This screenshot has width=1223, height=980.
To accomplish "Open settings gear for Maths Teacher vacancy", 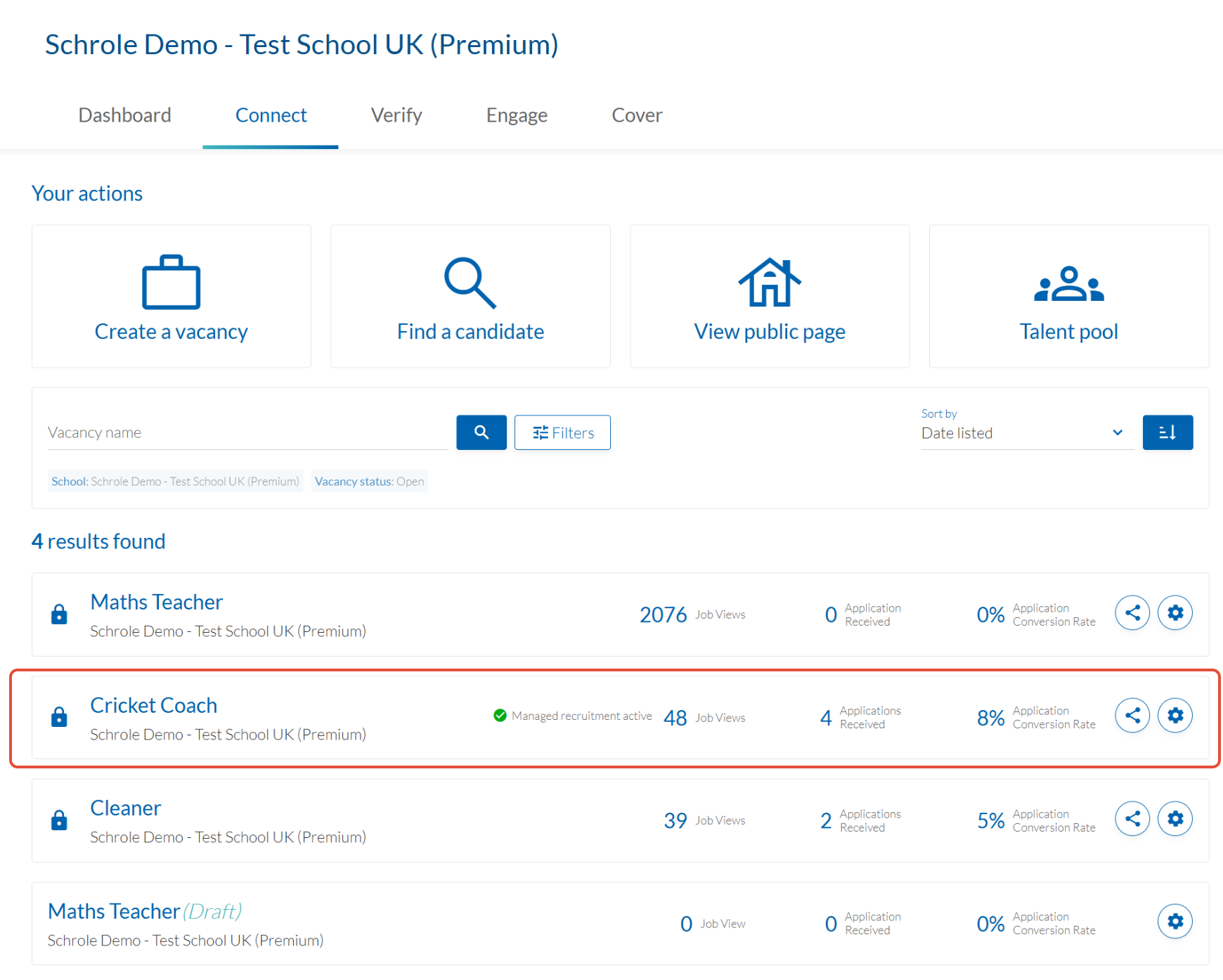I will point(1175,613).
